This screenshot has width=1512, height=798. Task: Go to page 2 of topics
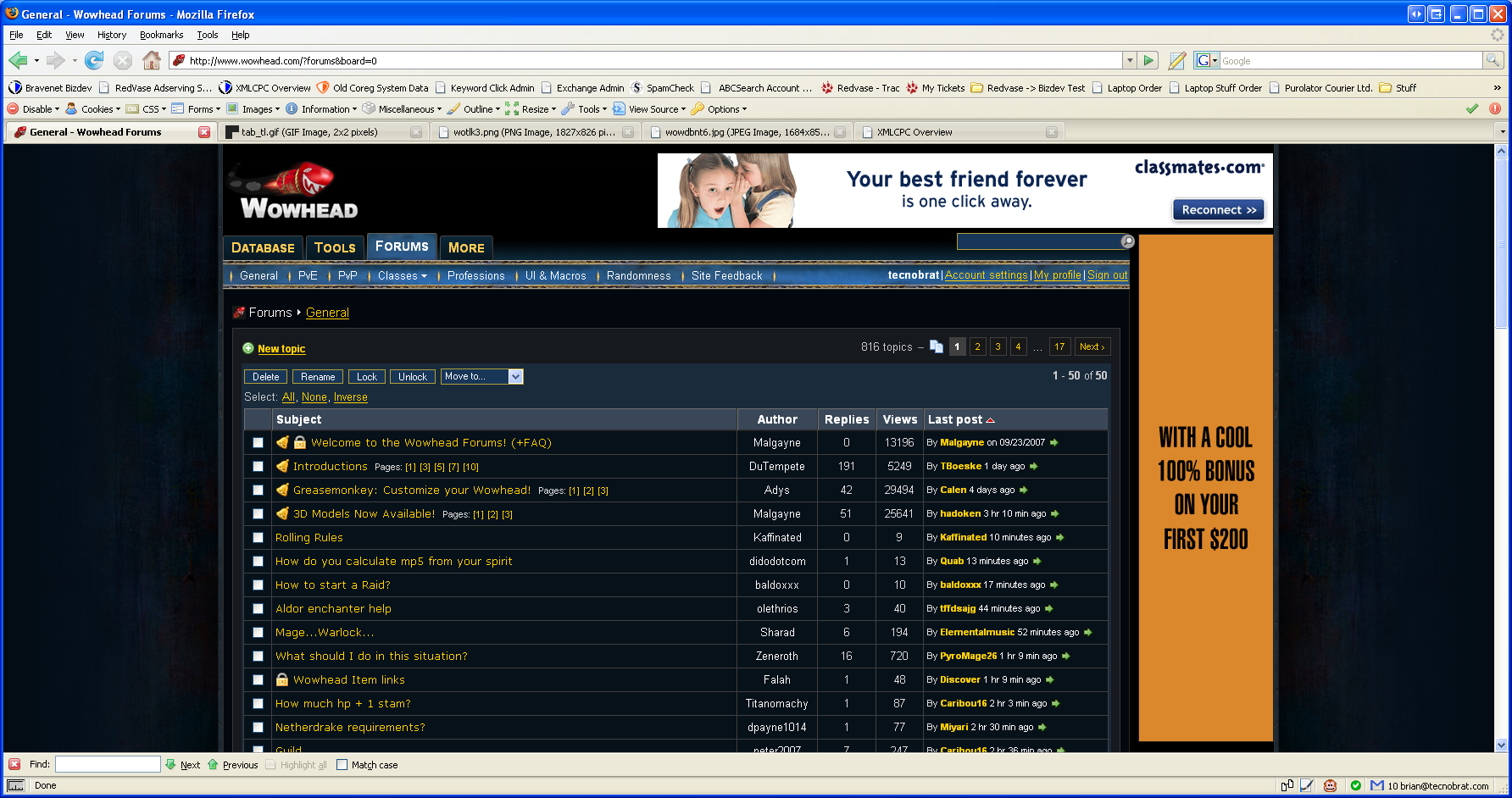pyautogui.click(x=977, y=346)
